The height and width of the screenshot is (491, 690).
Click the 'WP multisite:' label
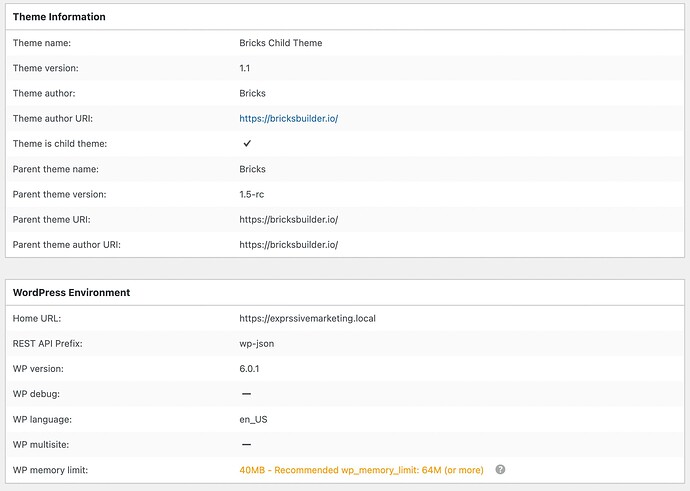(41, 444)
